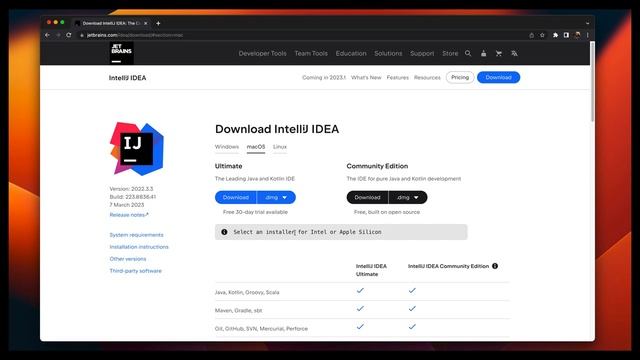Click the browser URL address field
Viewport: 640px width, 360px height.
(x=302, y=36)
